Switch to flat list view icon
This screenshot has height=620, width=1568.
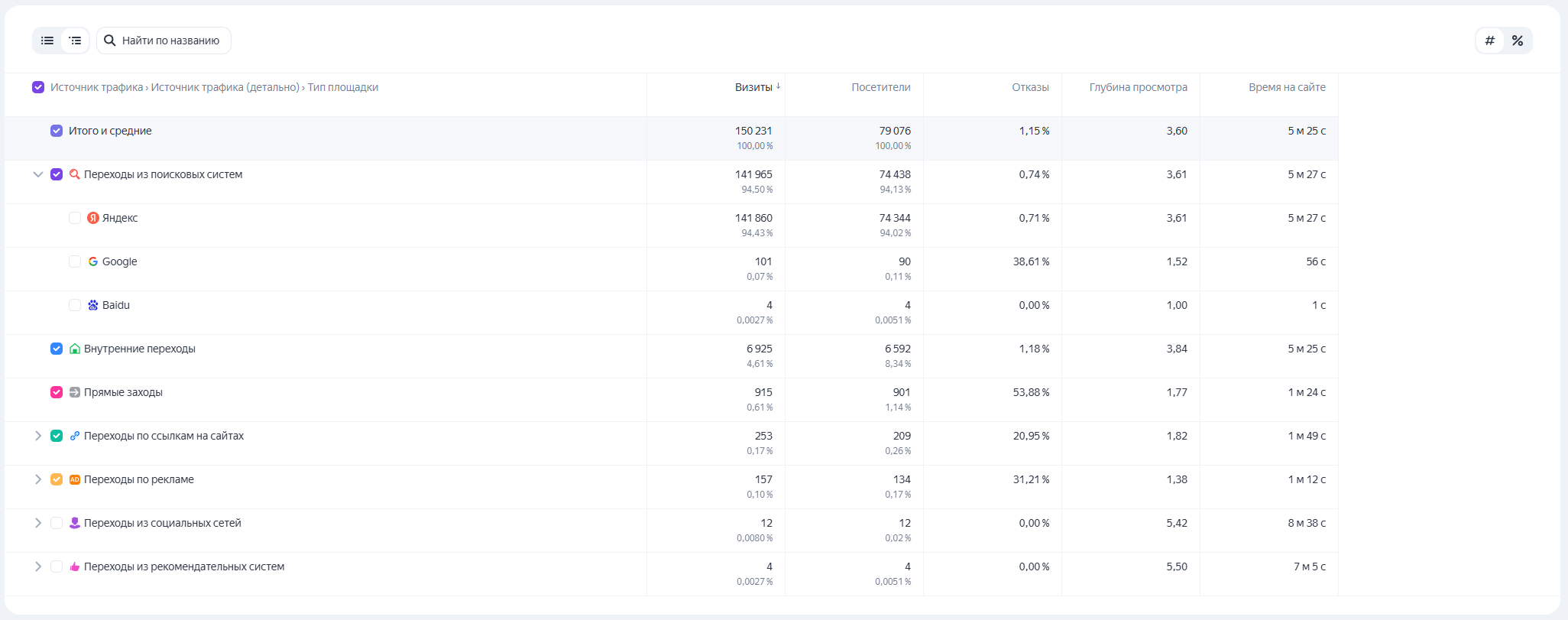[x=47, y=41]
